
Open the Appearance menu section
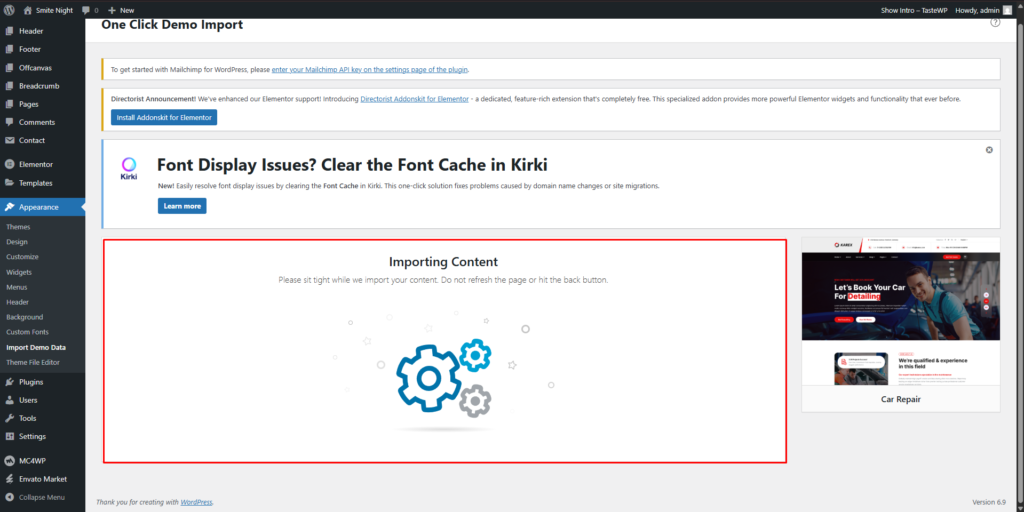coord(38,207)
